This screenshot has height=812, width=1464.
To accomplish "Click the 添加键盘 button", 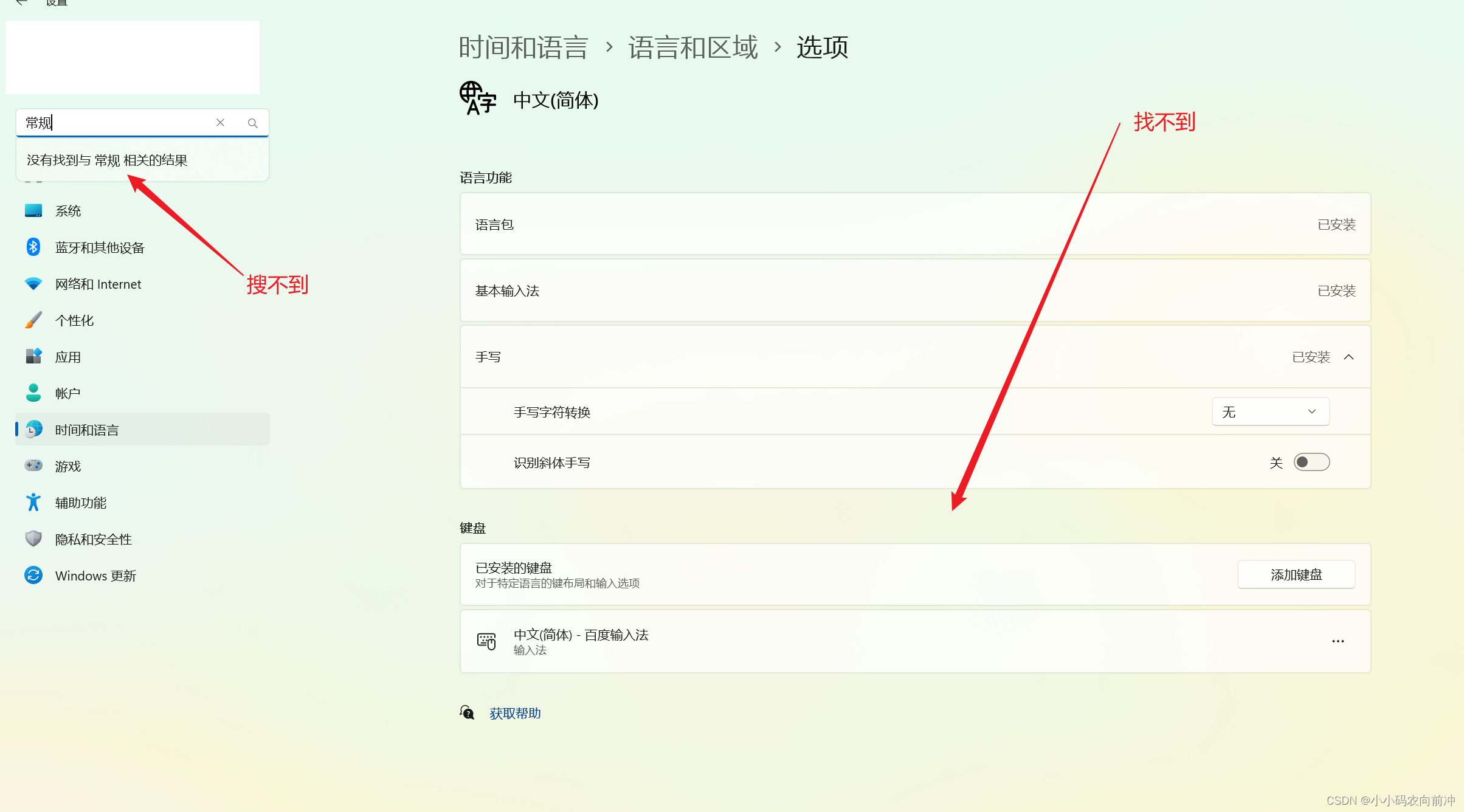I will 1296,574.
